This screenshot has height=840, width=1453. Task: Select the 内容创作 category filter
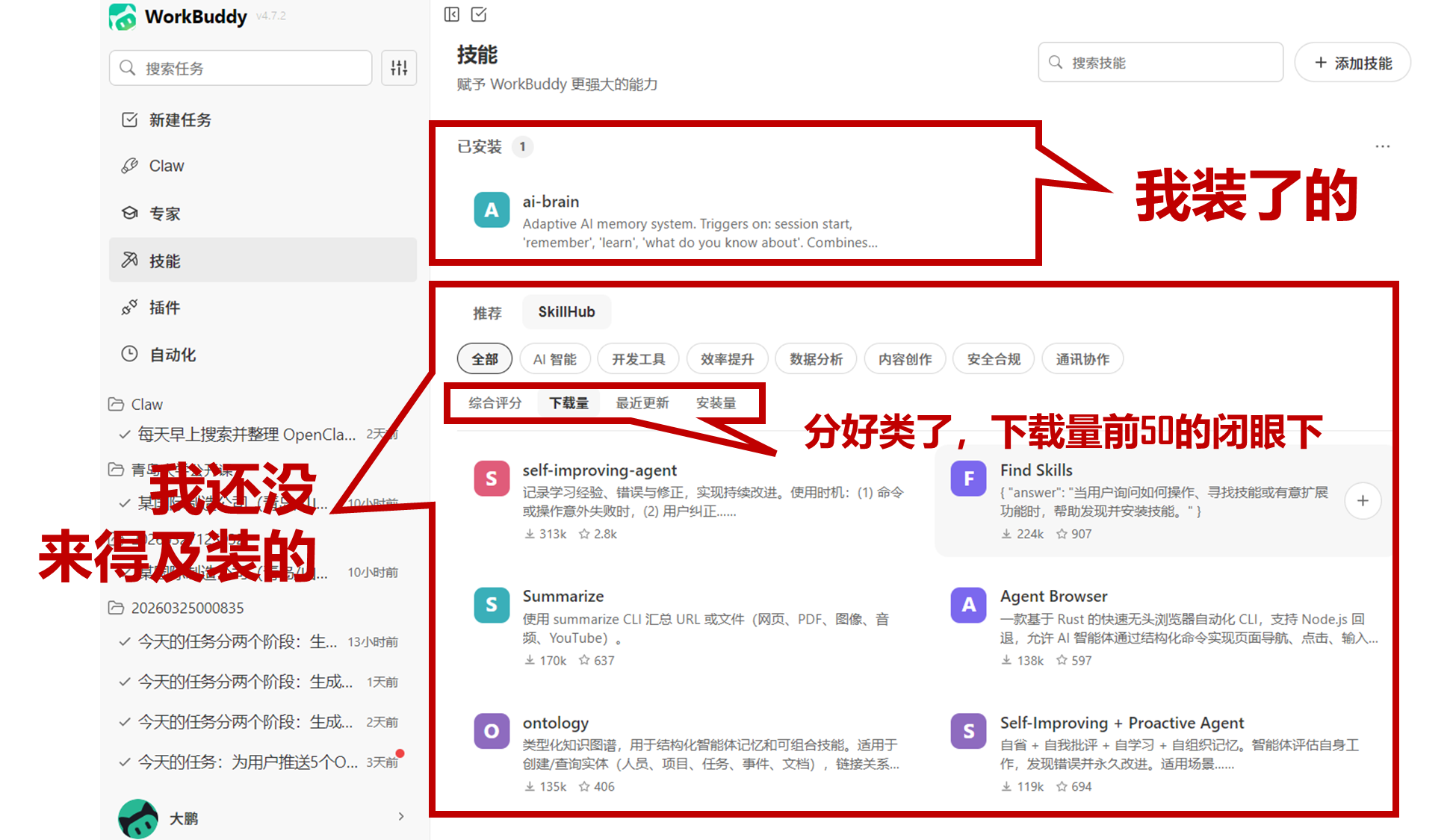(x=905, y=359)
